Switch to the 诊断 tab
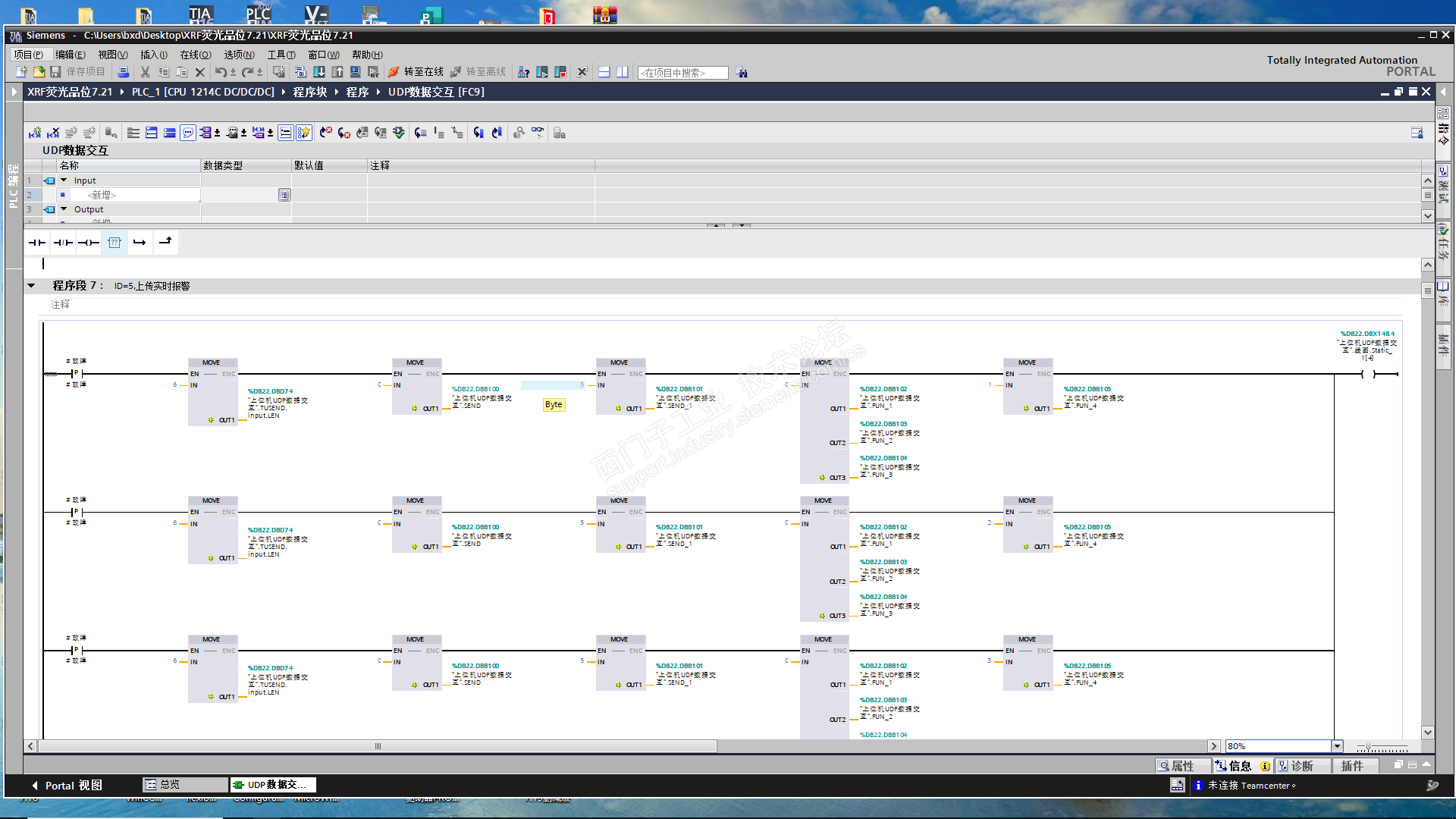1456x819 pixels. pyautogui.click(x=1301, y=766)
